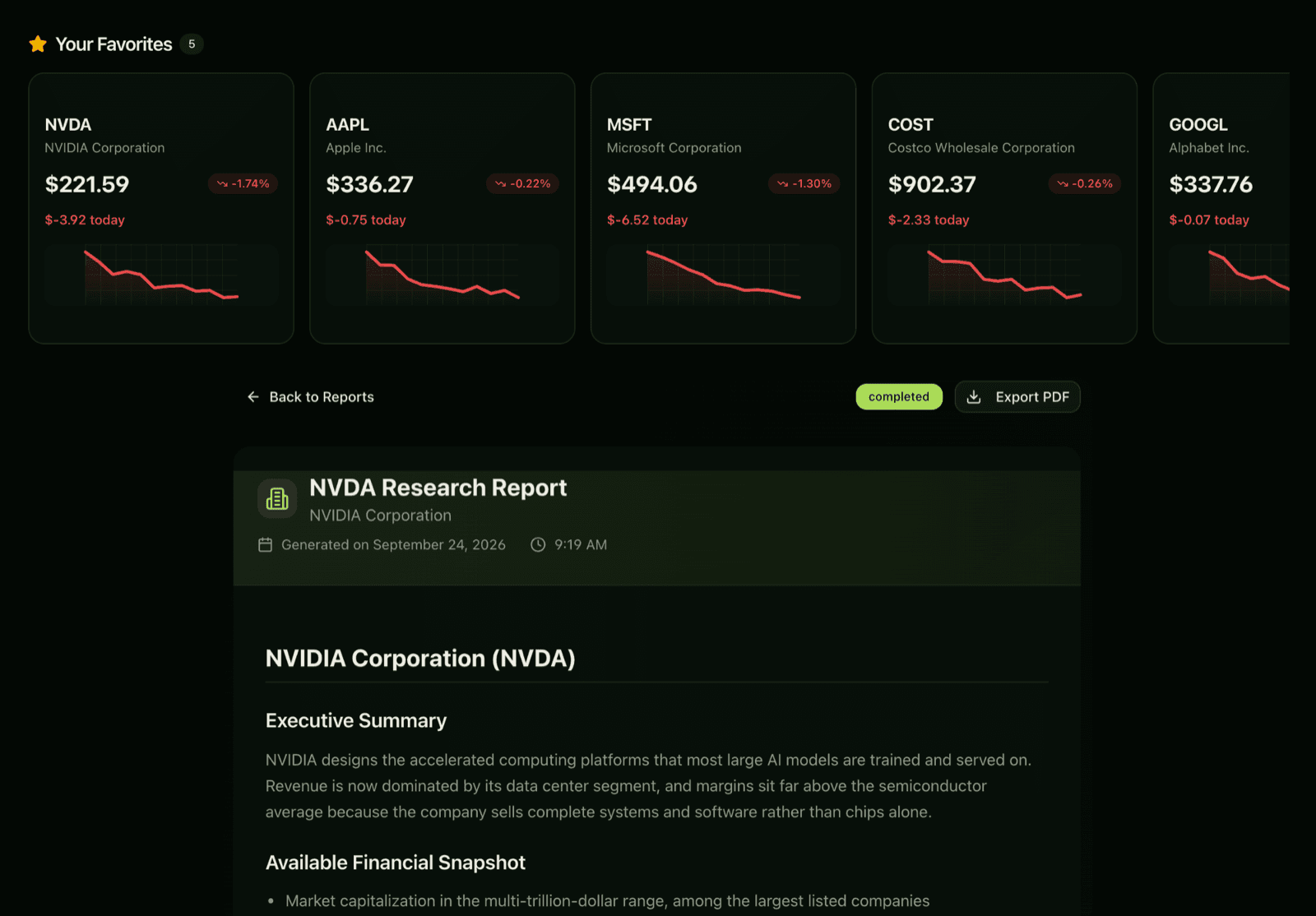The width and height of the screenshot is (1316, 916).
Task: Click the MSFT sparkline chart
Action: tap(724, 275)
